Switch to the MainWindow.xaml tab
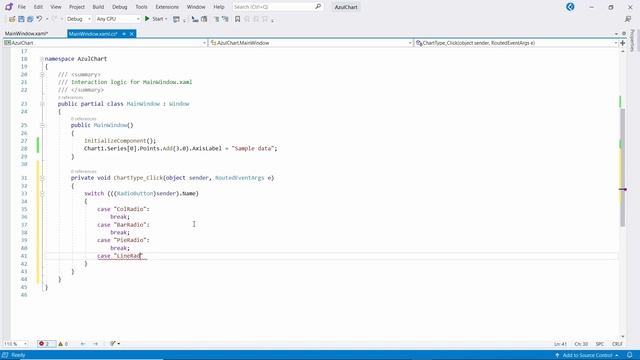The width and height of the screenshot is (640, 360). 27,34
